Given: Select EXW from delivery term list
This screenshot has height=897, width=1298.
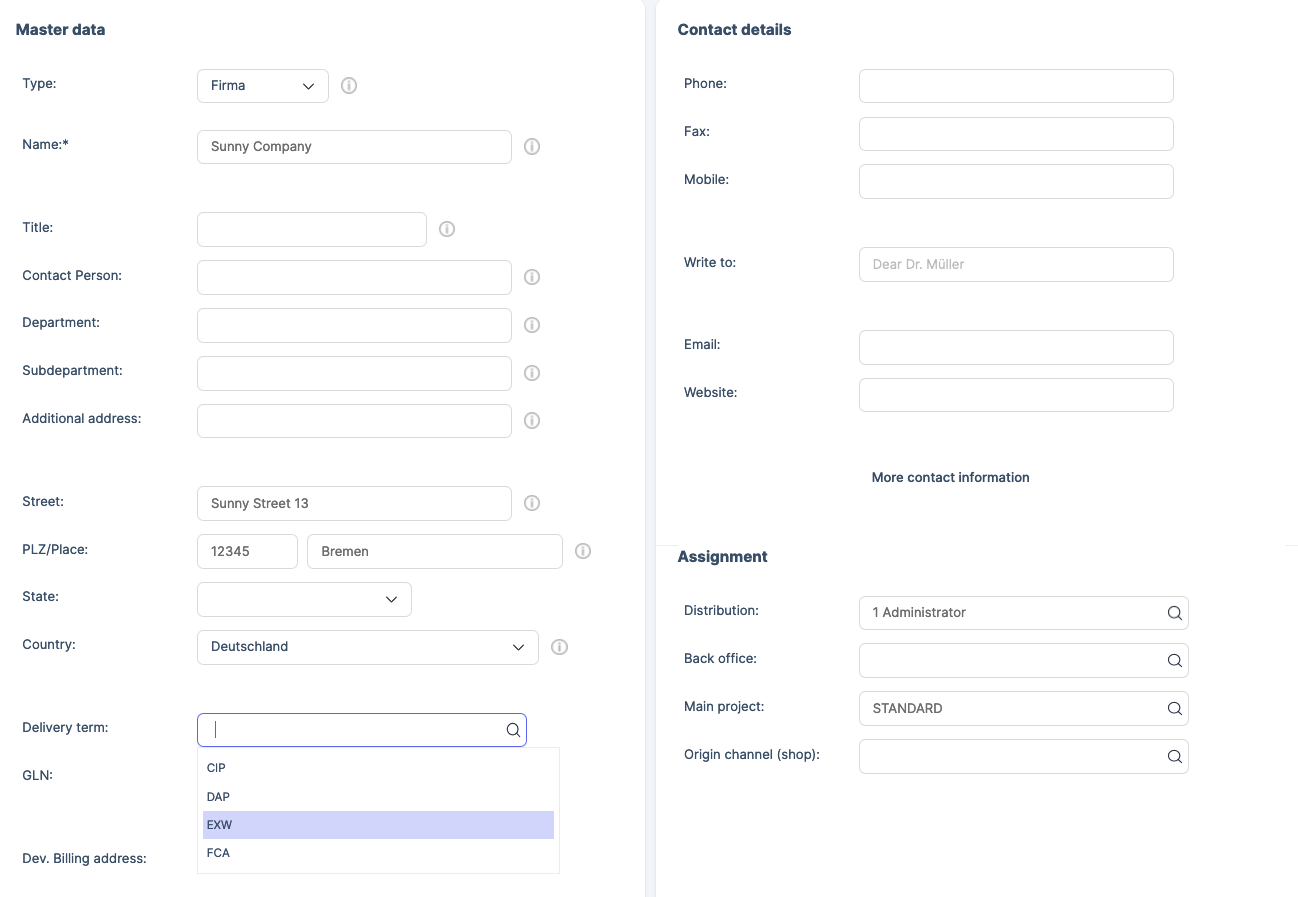Looking at the screenshot, I should click(x=378, y=825).
